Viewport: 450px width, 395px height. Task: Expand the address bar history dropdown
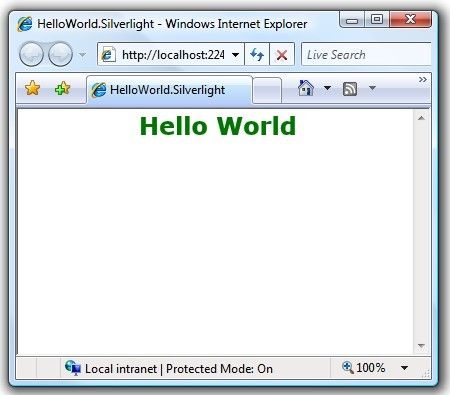[236, 55]
